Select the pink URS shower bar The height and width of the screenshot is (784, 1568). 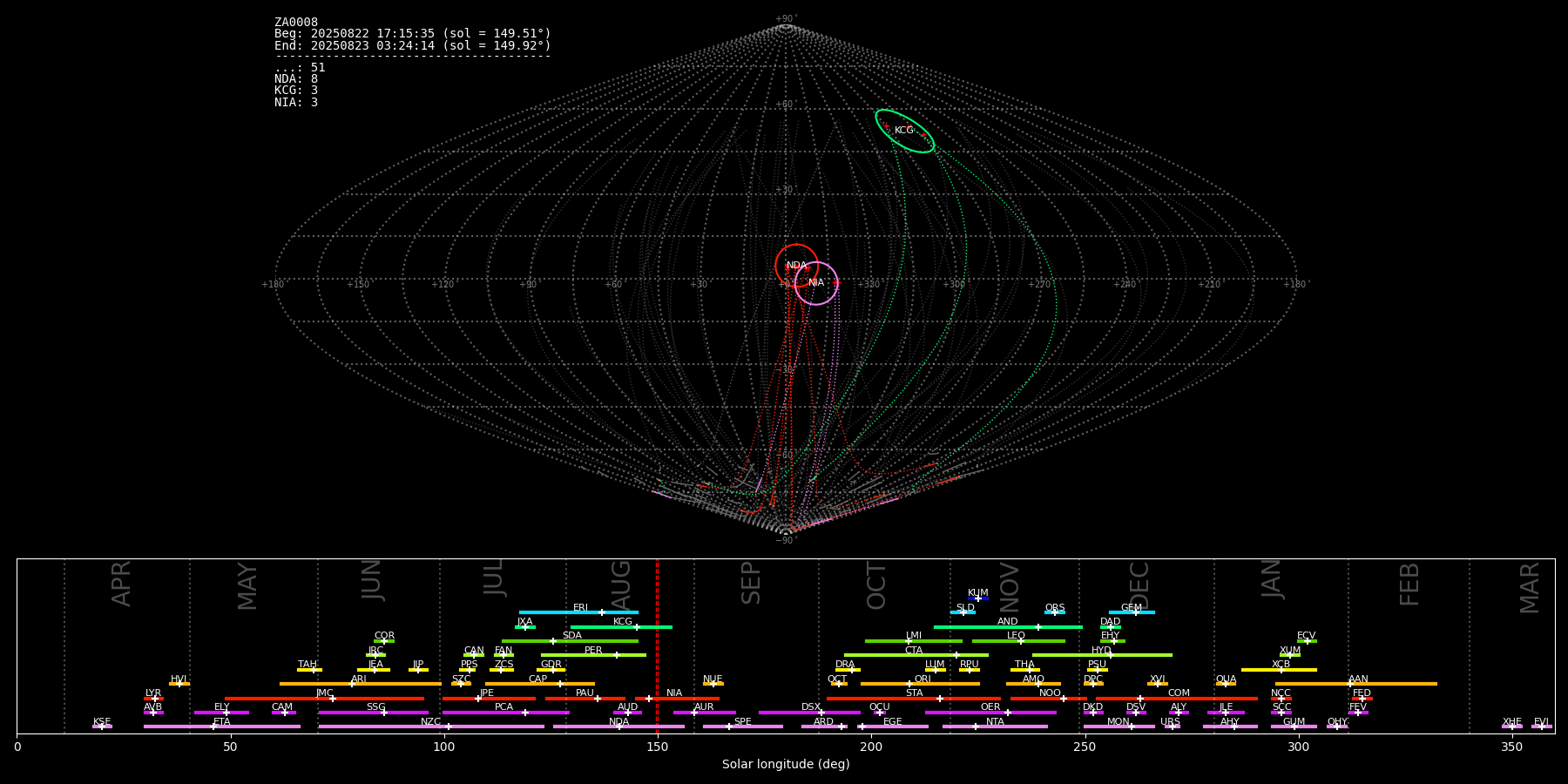[1172, 727]
